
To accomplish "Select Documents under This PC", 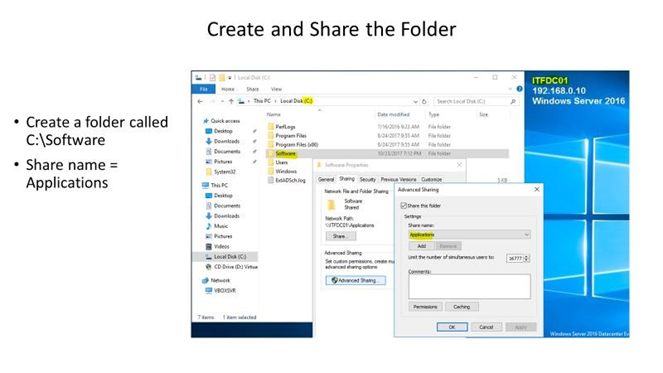I will tap(227, 206).
